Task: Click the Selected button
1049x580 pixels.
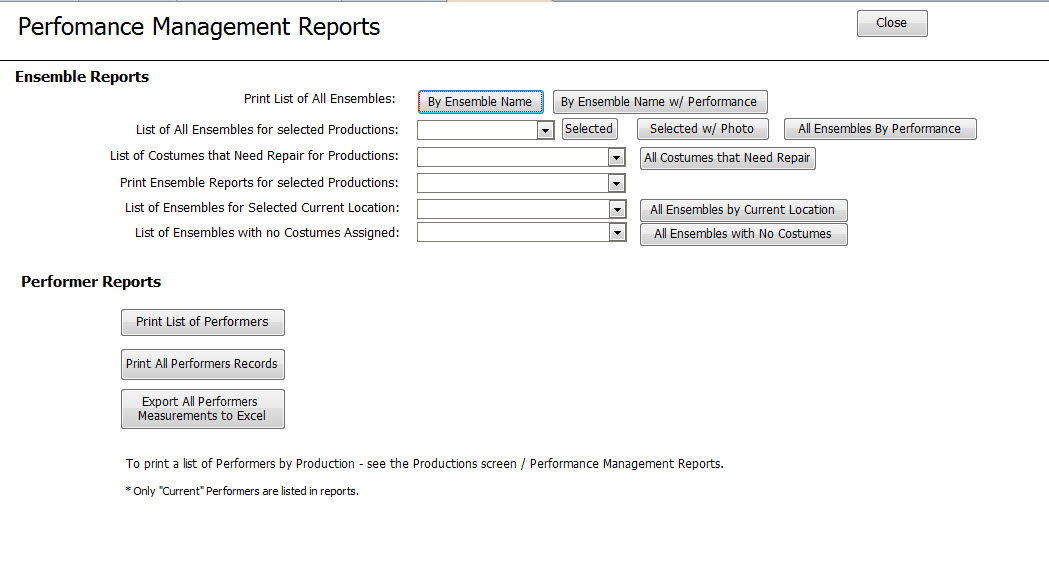Action: tap(589, 128)
